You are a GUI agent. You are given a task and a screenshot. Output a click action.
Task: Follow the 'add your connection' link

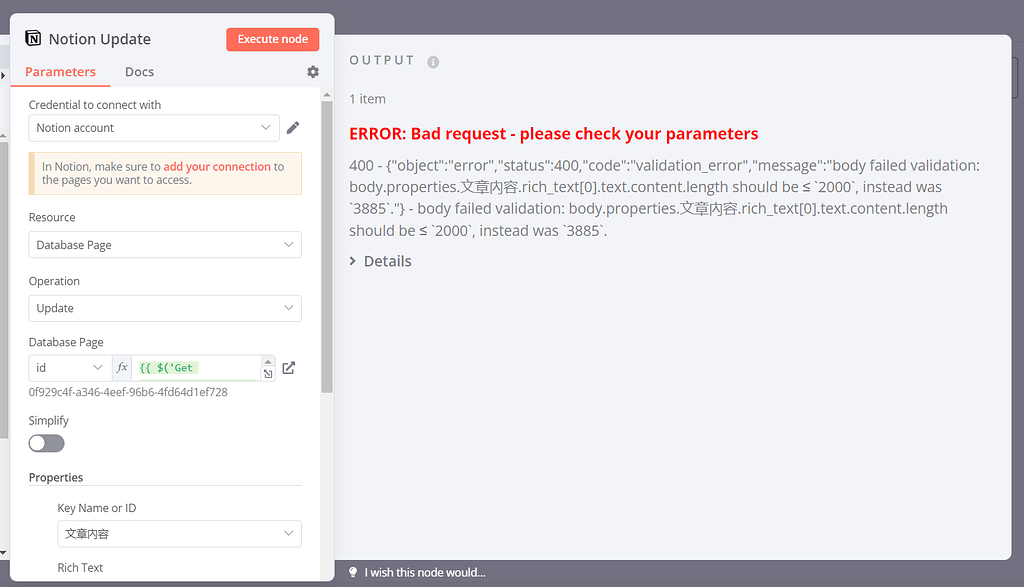pos(217,167)
